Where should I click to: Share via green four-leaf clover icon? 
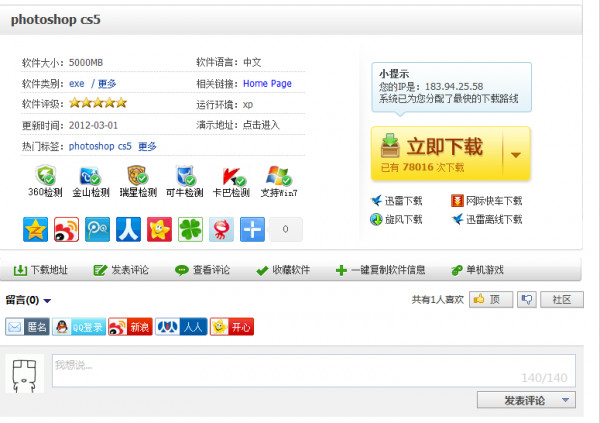point(190,229)
